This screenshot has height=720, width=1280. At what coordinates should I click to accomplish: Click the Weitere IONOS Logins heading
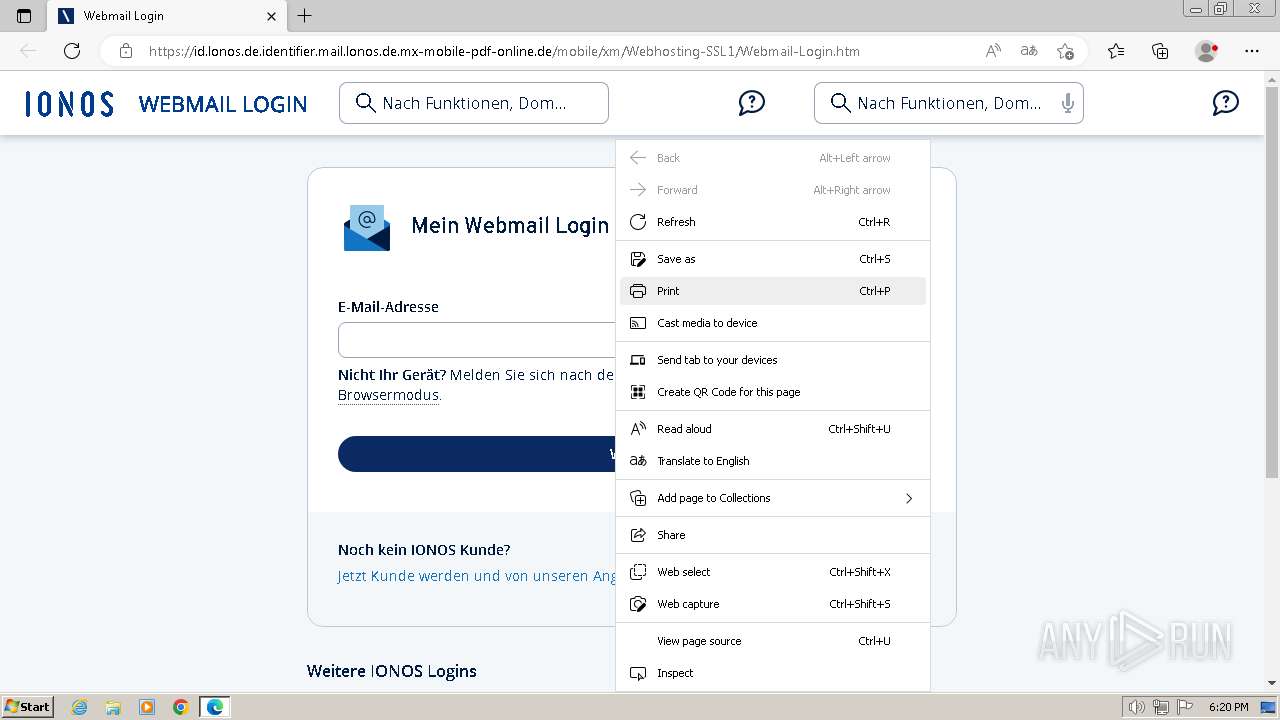(392, 671)
